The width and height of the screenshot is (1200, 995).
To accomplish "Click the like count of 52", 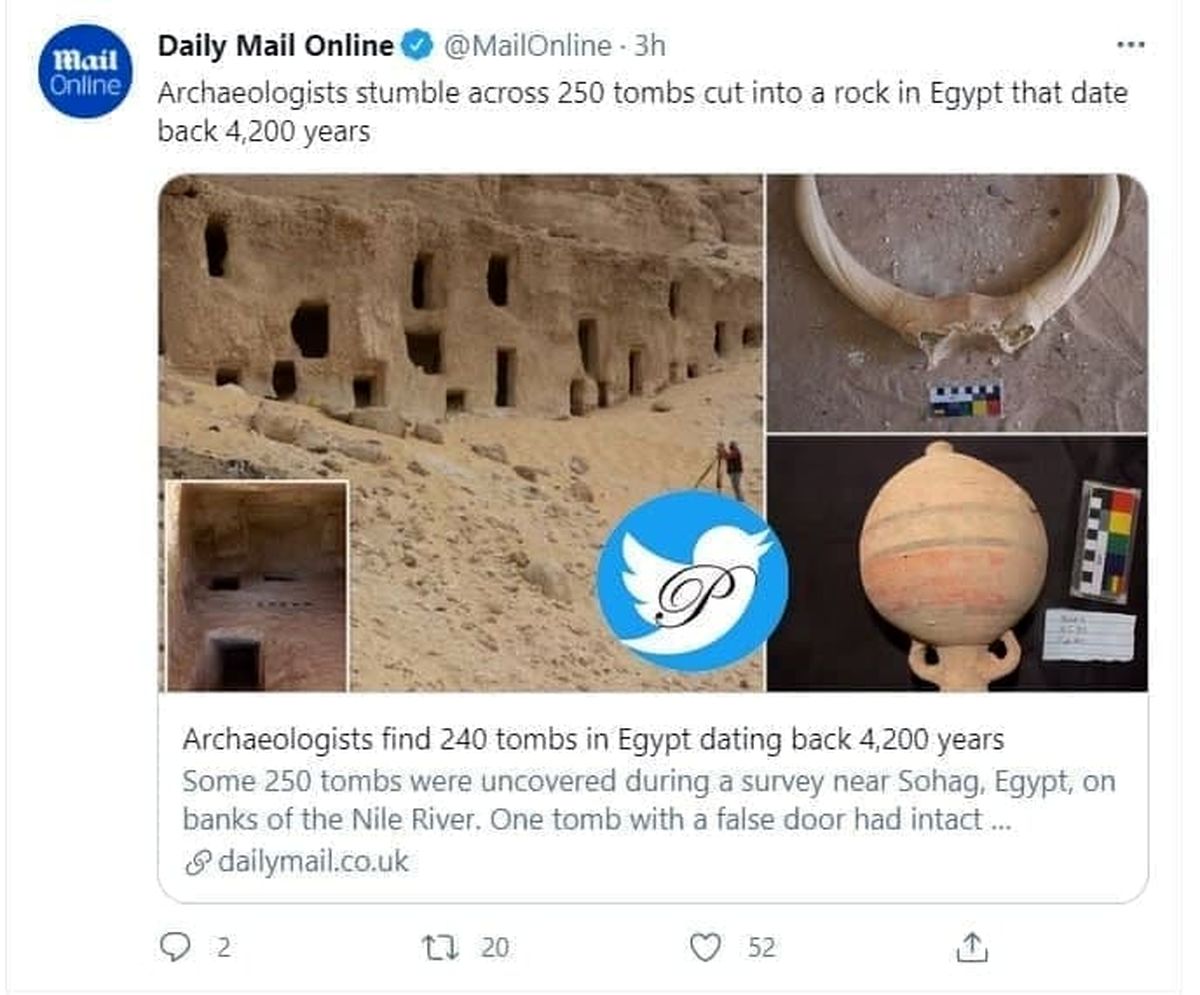I will click(x=762, y=947).
